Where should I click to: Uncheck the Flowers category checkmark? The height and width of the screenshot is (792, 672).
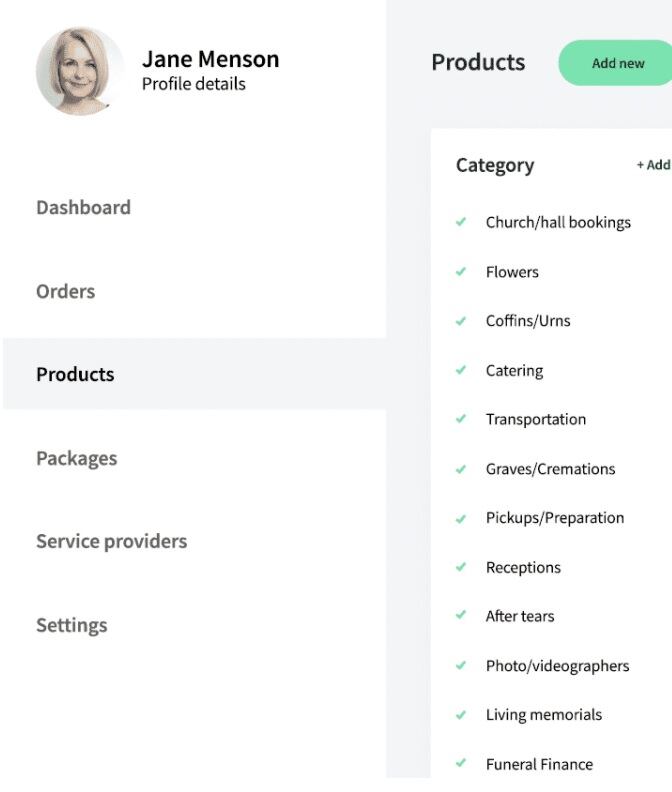[461, 272]
